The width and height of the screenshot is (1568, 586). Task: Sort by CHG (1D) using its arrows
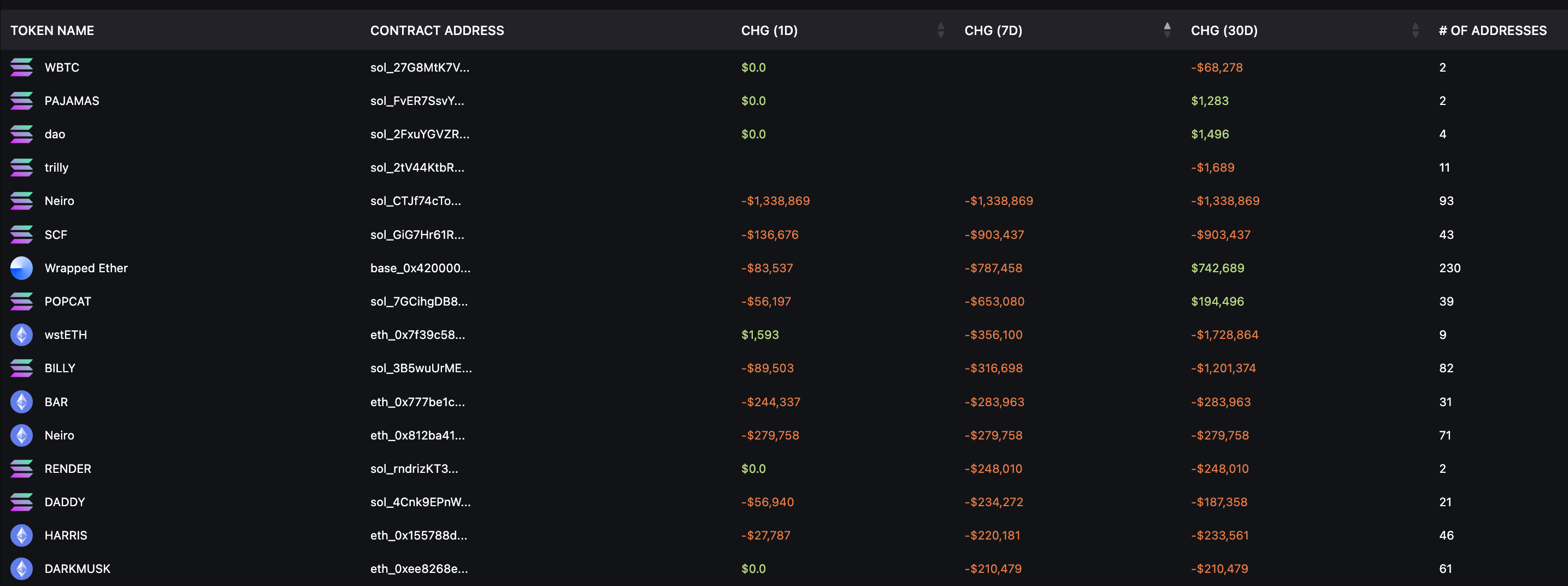click(x=941, y=31)
